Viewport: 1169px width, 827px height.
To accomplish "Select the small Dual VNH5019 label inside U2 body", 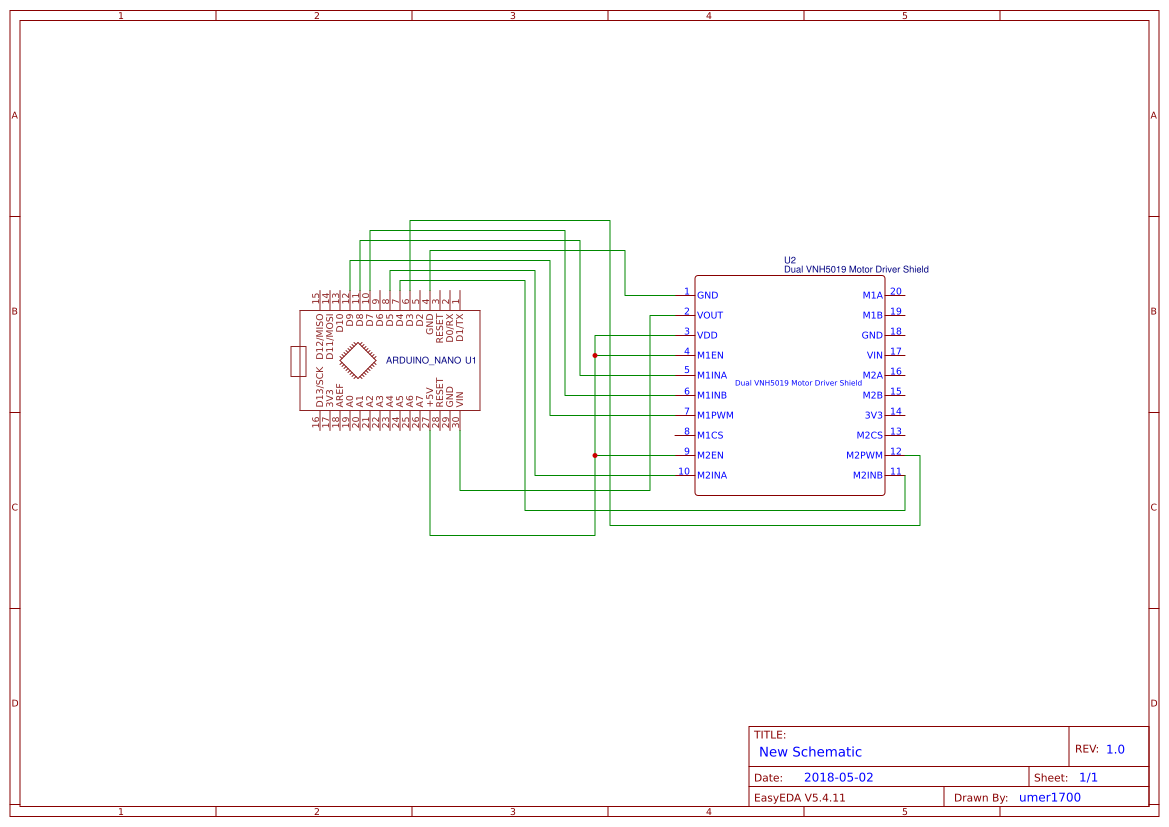I will pos(798,383).
